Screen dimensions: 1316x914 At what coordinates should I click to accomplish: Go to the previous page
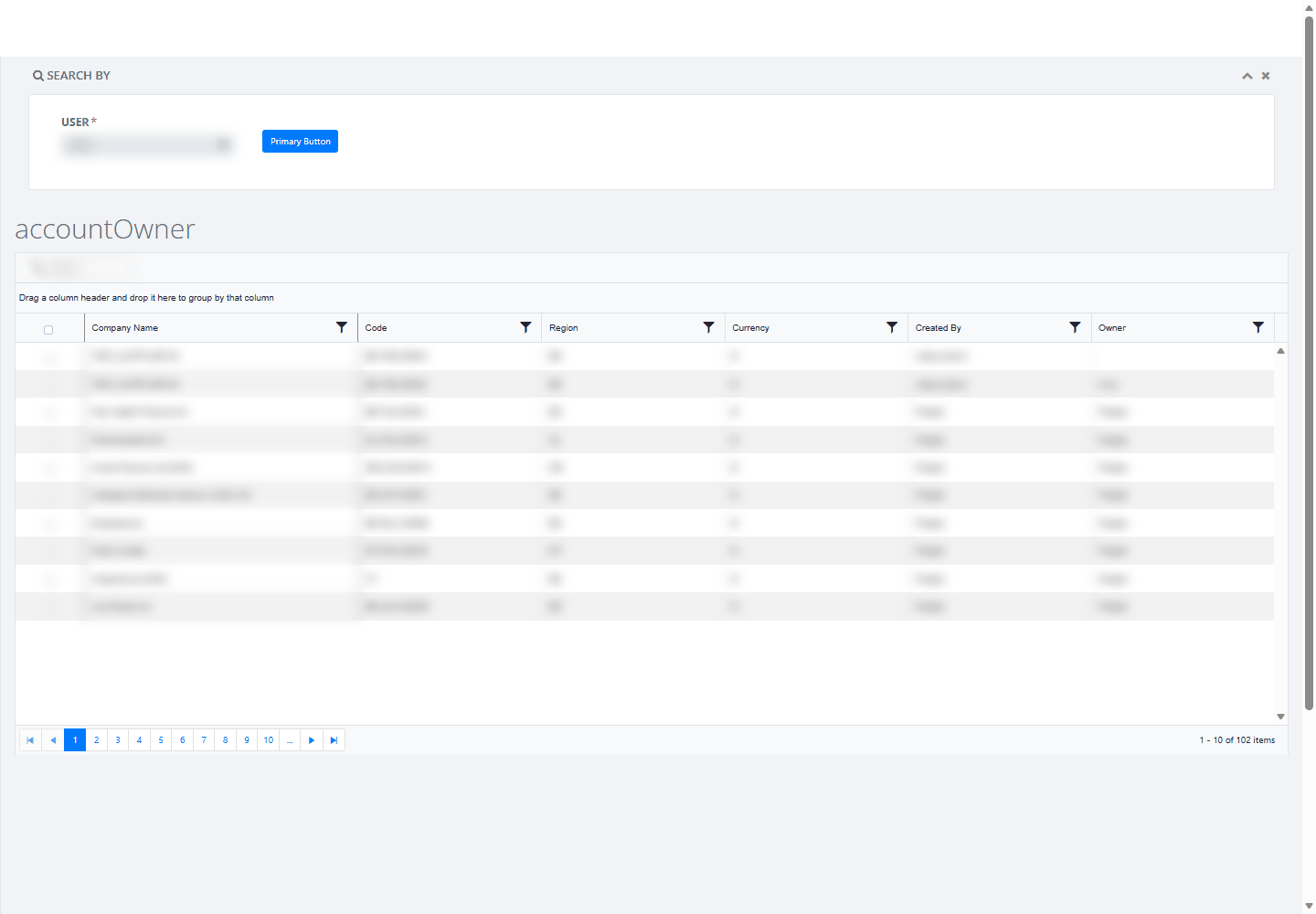pyautogui.click(x=53, y=740)
